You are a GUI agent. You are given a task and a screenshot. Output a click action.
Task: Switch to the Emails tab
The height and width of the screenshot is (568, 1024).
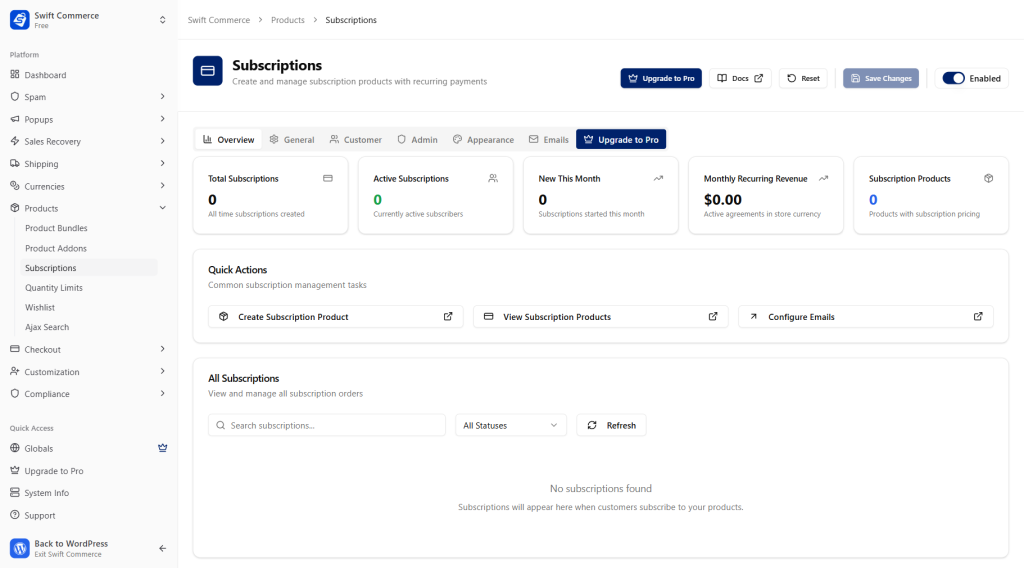(549, 140)
